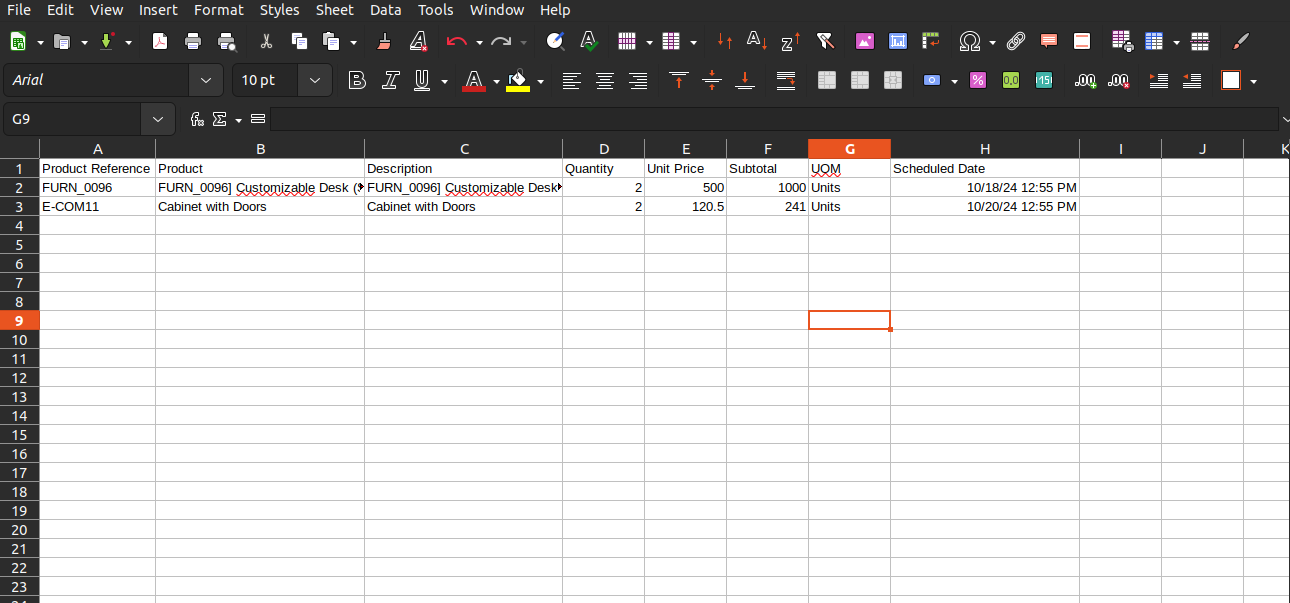Sort the data descending
Screen dimensions: 1290x603
click(791, 42)
